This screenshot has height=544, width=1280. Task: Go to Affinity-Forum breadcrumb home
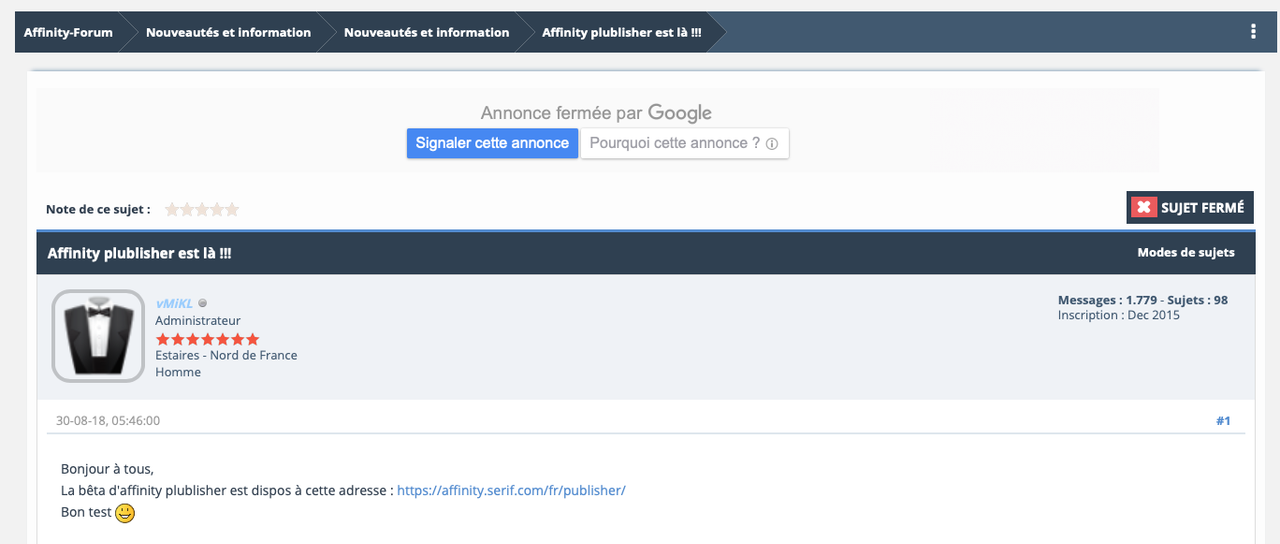click(x=69, y=32)
